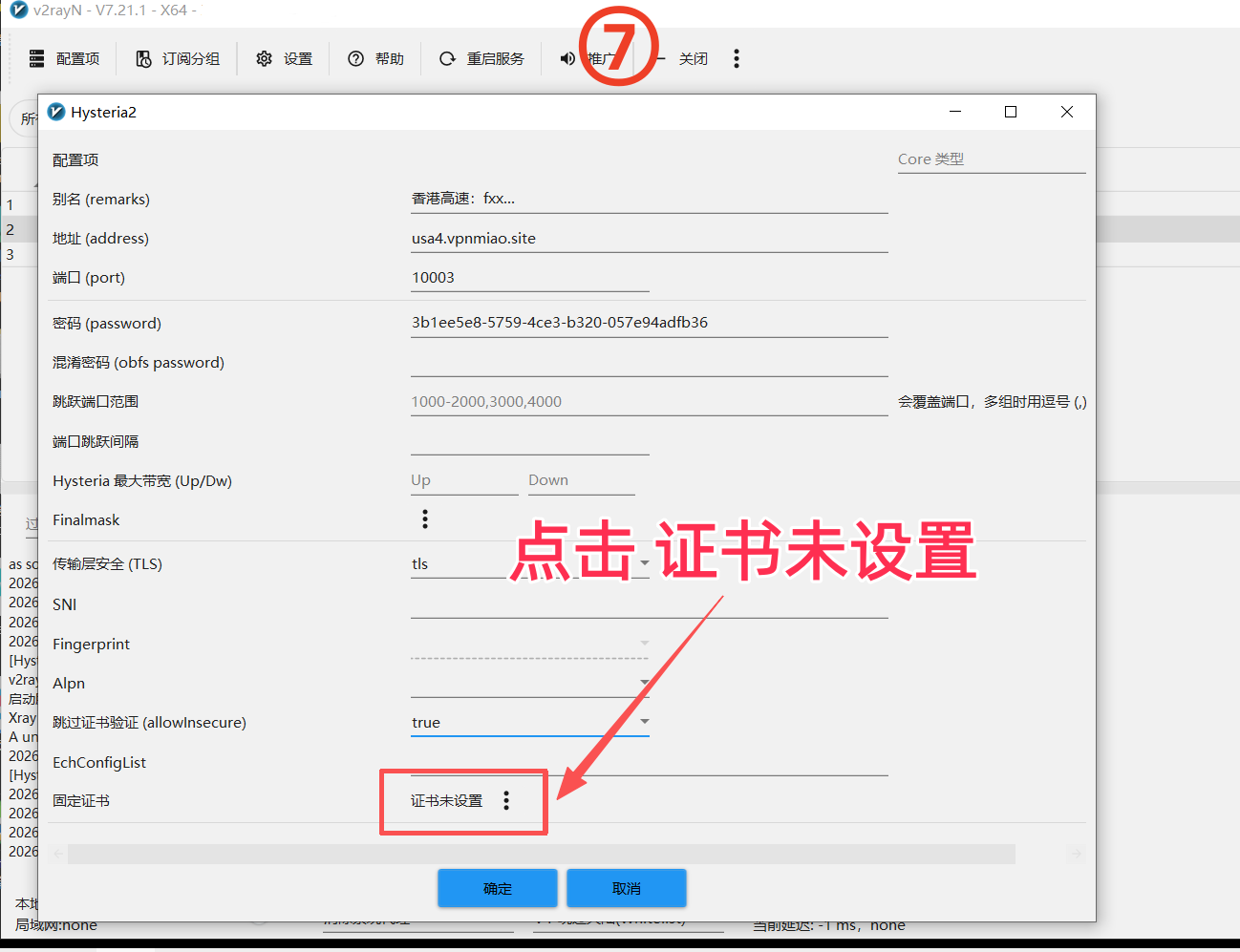Click the 配置项 heading in the Hysteria2 dialog
This screenshot has width=1240, height=952.
(x=75, y=160)
